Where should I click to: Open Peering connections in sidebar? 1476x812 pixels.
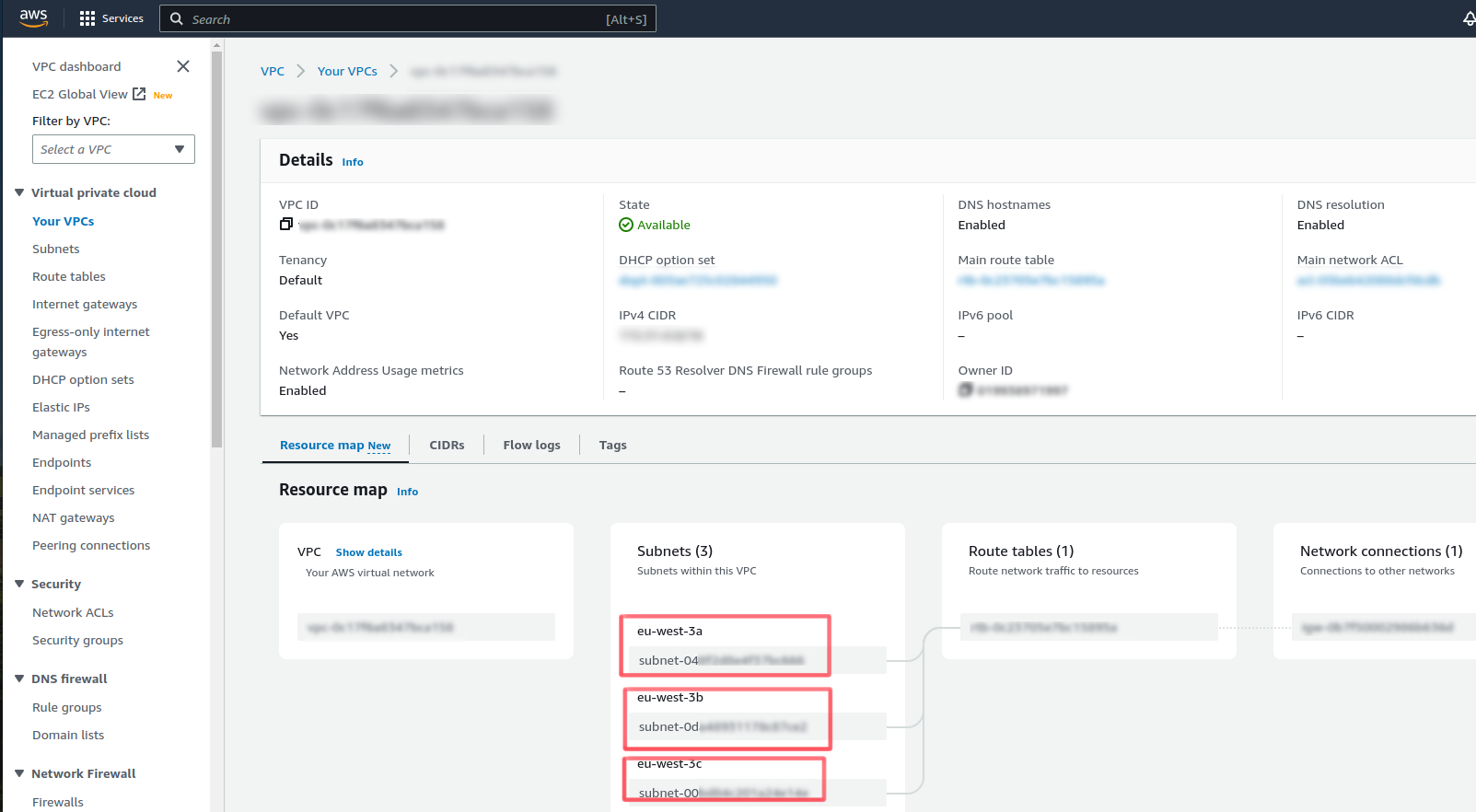point(91,545)
